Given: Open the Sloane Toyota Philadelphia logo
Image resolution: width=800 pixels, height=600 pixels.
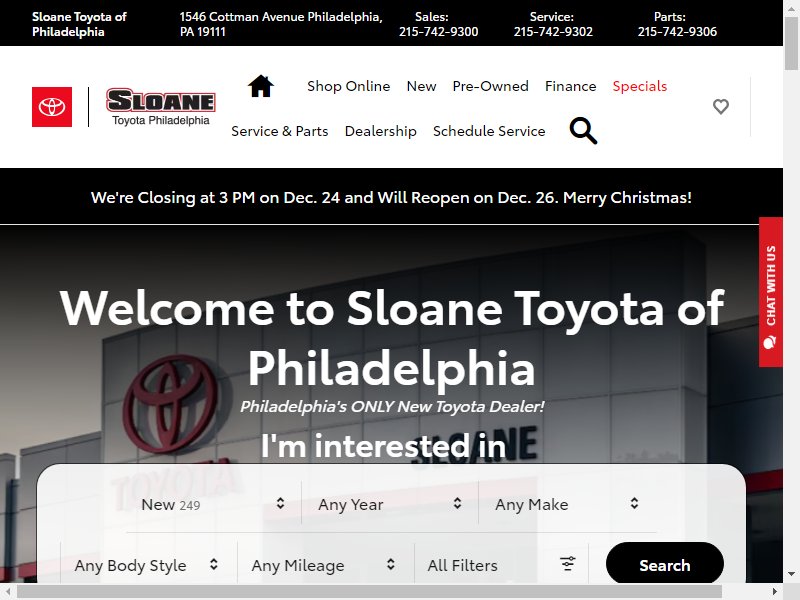Looking at the screenshot, I should point(161,107).
